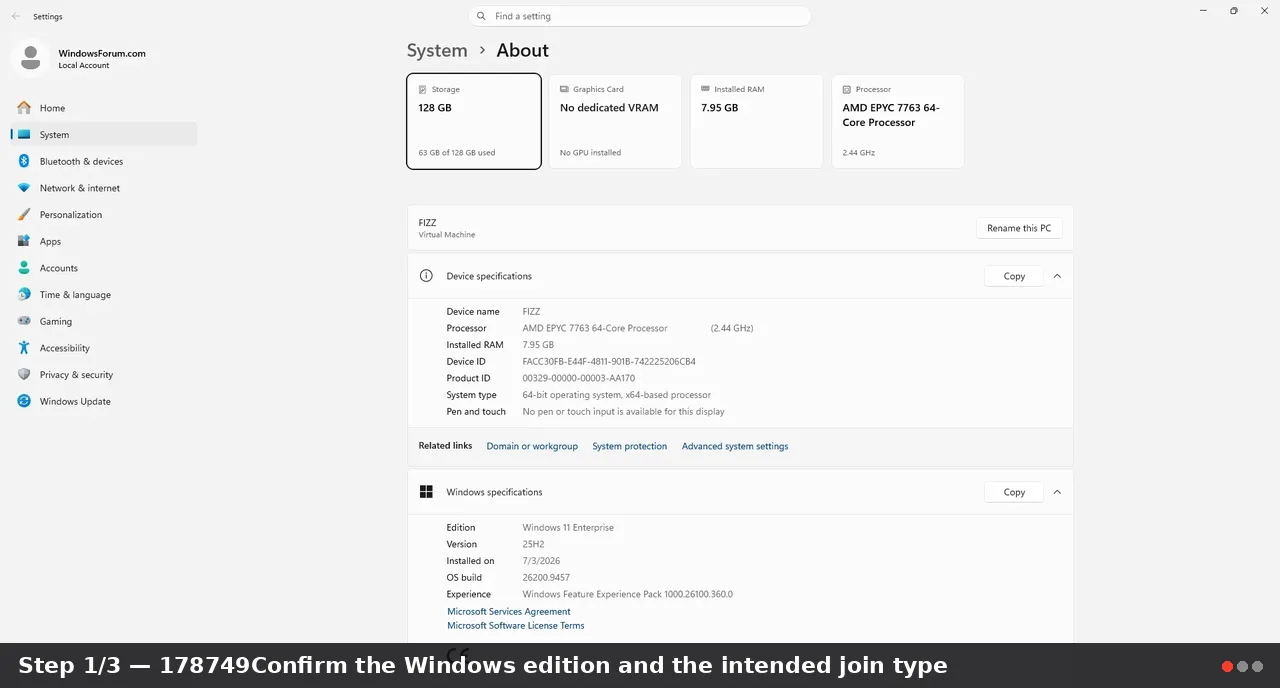
Task: Click the Time & language globe icon
Action: tap(24, 295)
